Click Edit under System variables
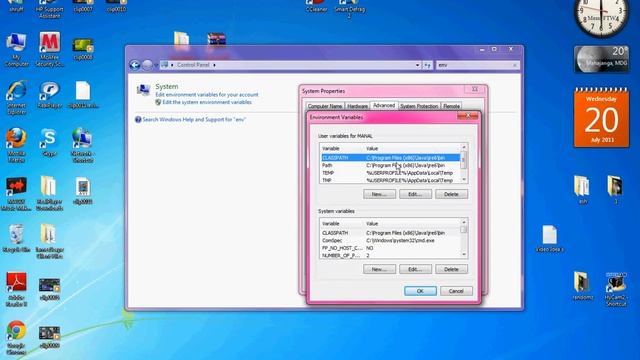This screenshot has width=640, height=360. click(415, 269)
